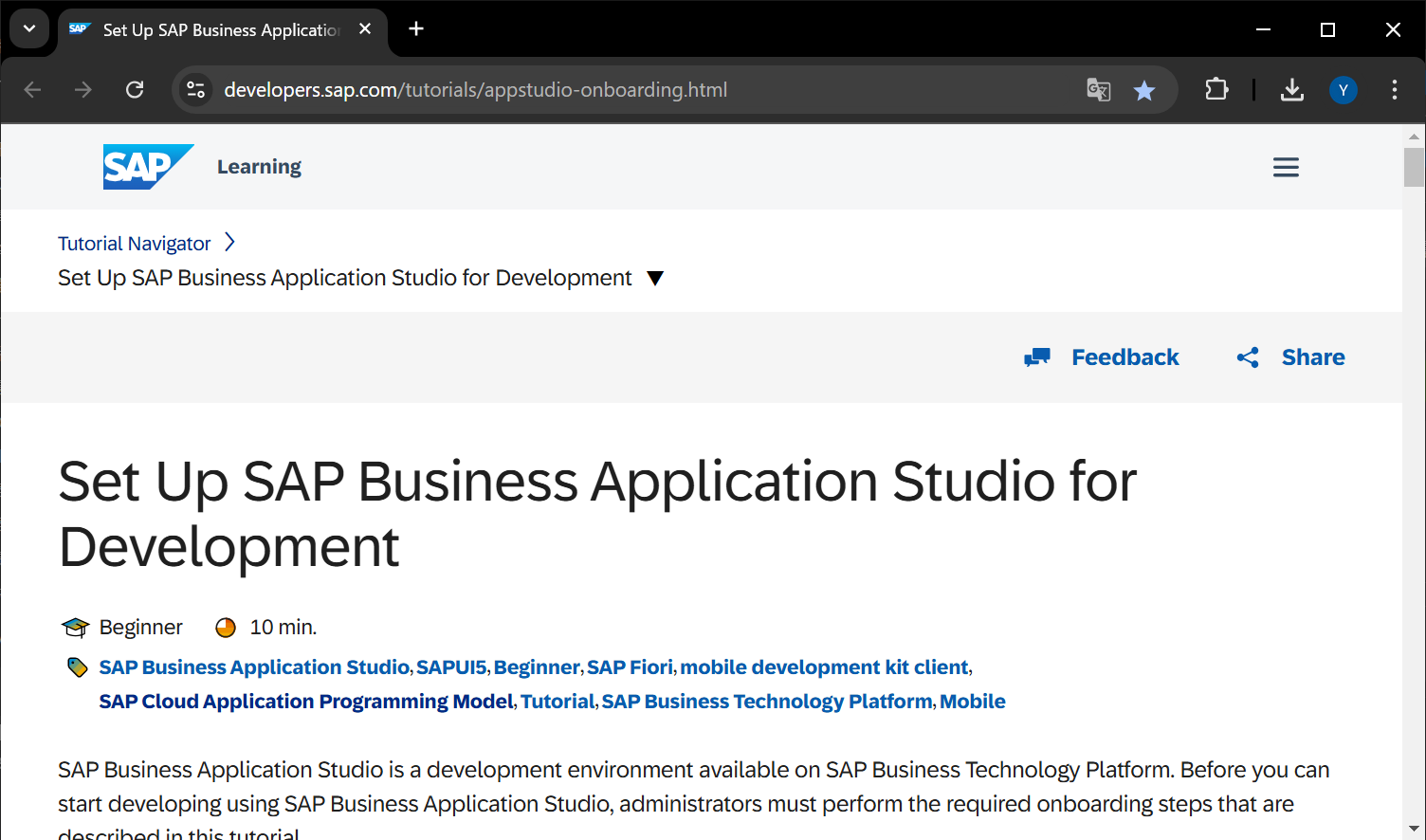Viewport: 1426px width, 840px height.
Task: View site information icon in address bar
Action: click(196, 90)
